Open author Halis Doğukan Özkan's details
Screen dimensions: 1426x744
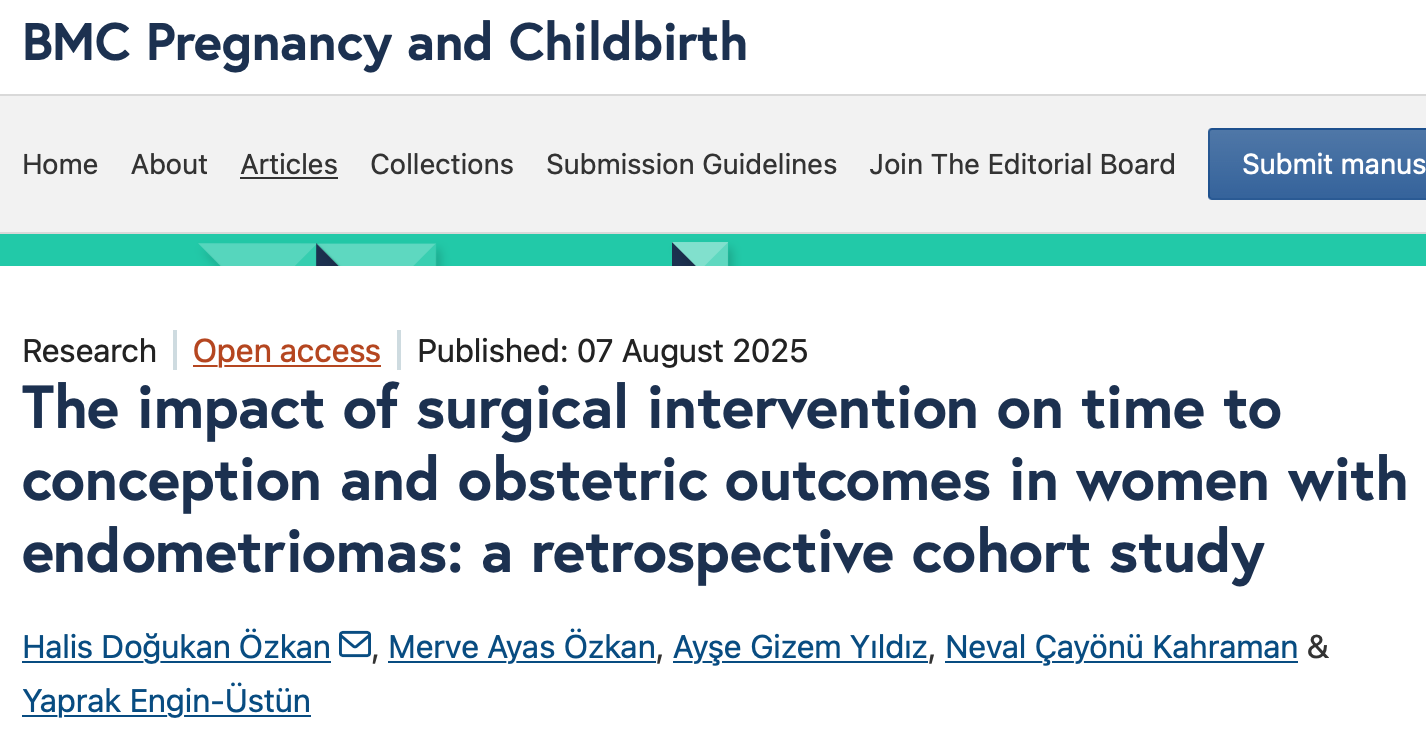177,648
